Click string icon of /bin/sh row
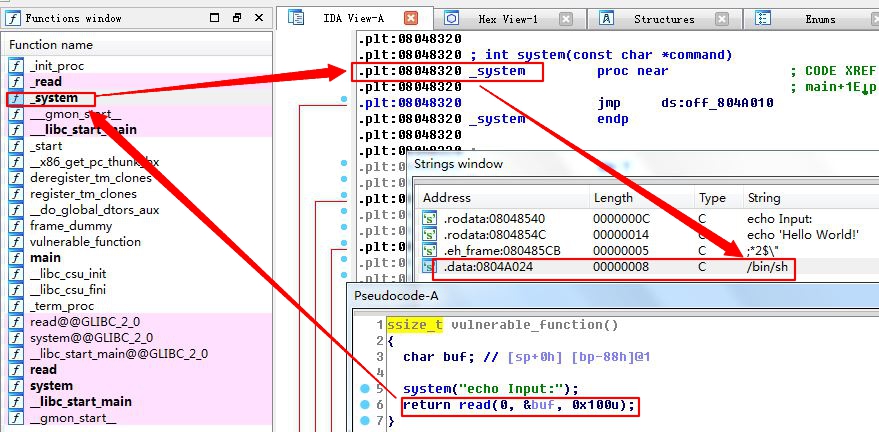This screenshot has height=432, width=879. coord(430,268)
